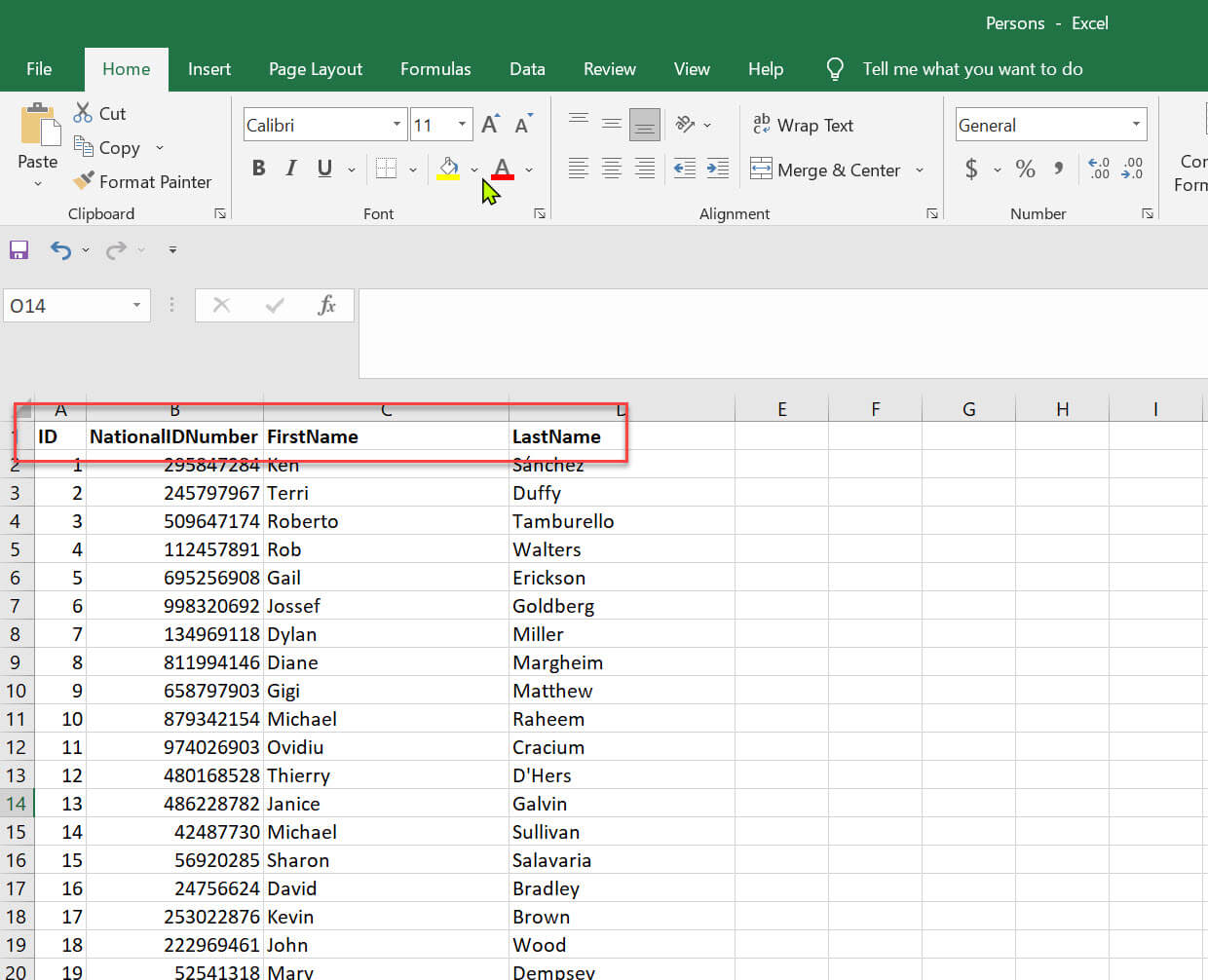The height and width of the screenshot is (980, 1208).
Task: Click the Percent Style icon
Action: [x=1025, y=169]
